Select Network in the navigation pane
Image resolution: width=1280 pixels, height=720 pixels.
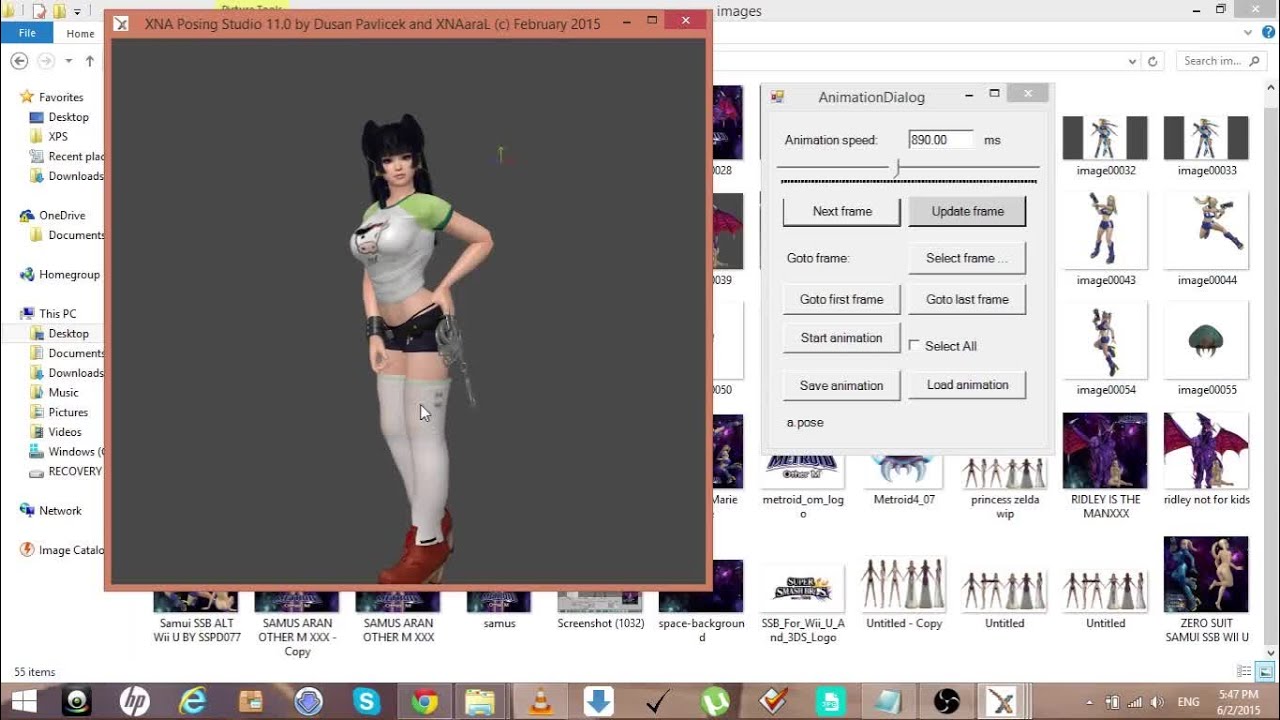click(60, 510)
